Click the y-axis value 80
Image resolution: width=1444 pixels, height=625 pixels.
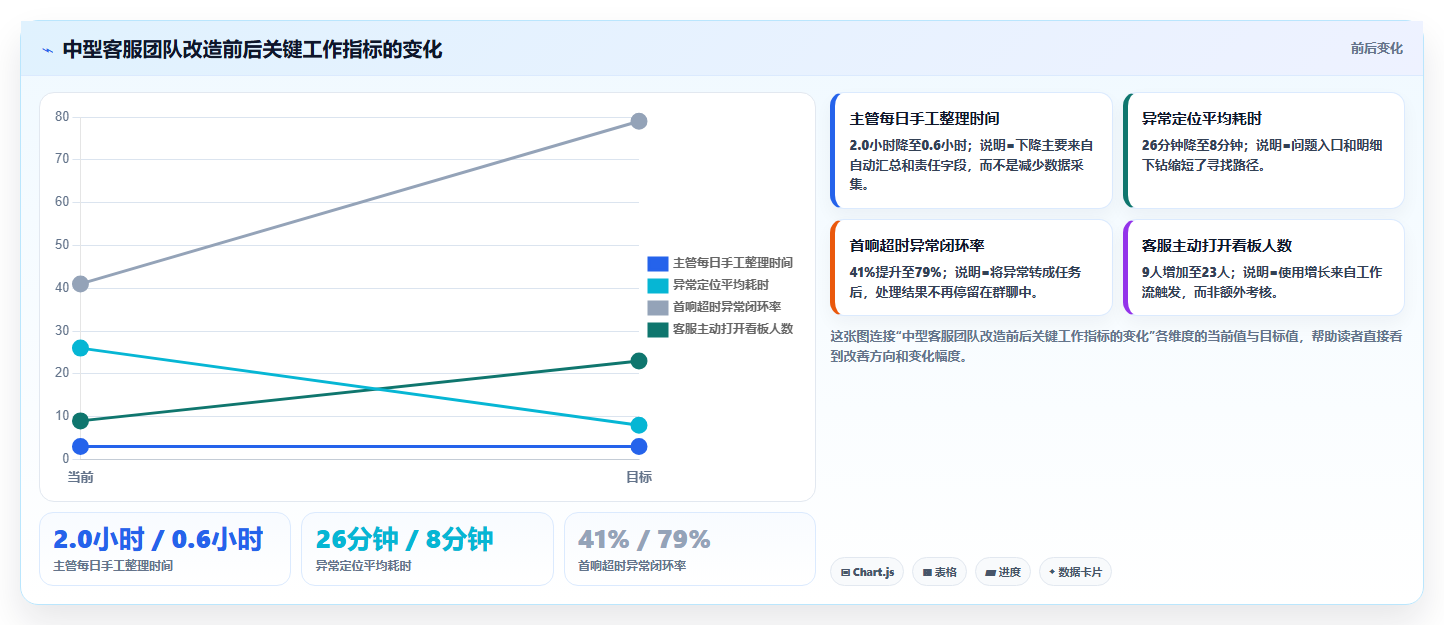(x=62, y=116)
